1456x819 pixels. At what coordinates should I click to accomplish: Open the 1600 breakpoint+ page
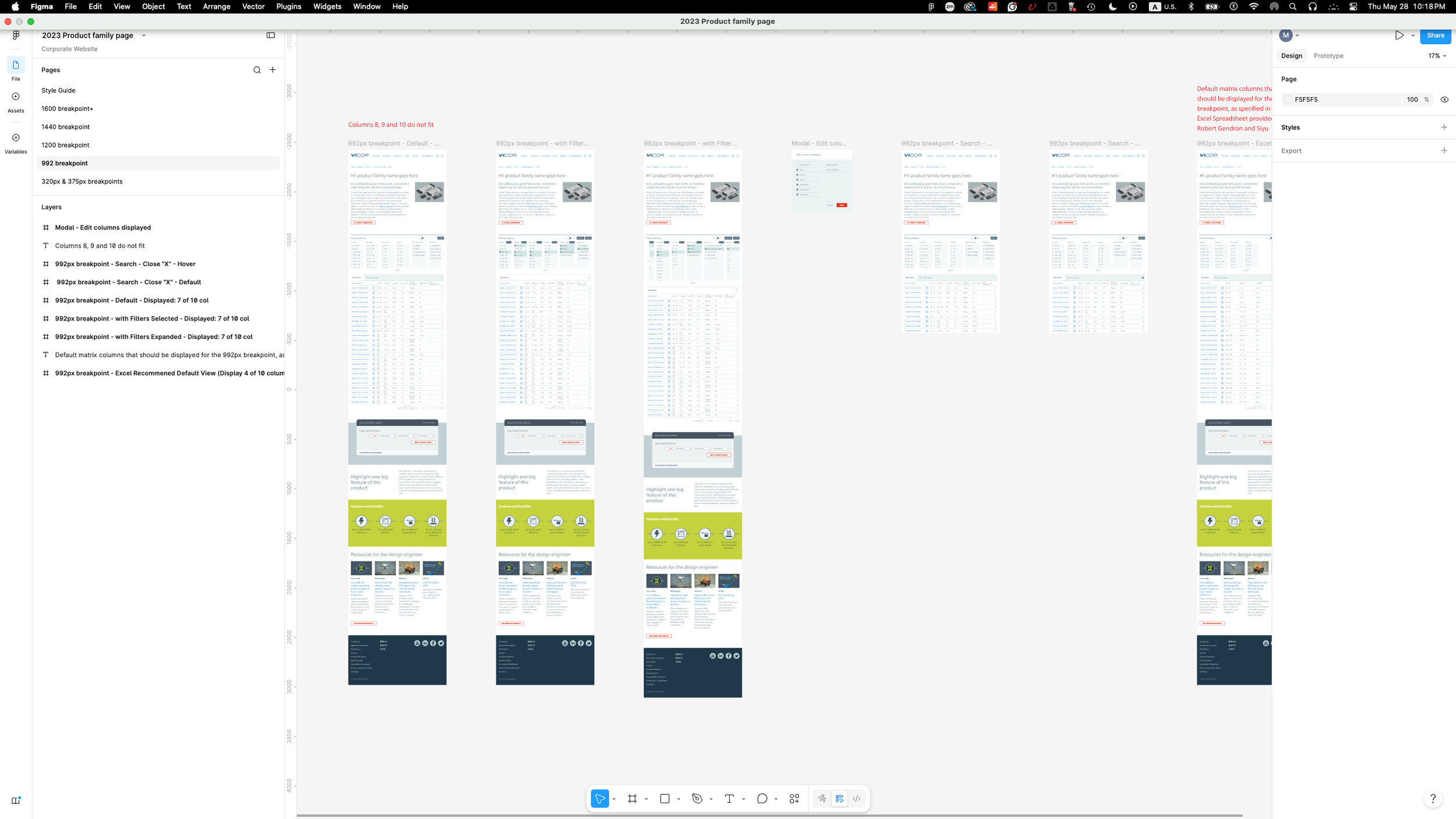pyautogui.click(x=158, y=108)
